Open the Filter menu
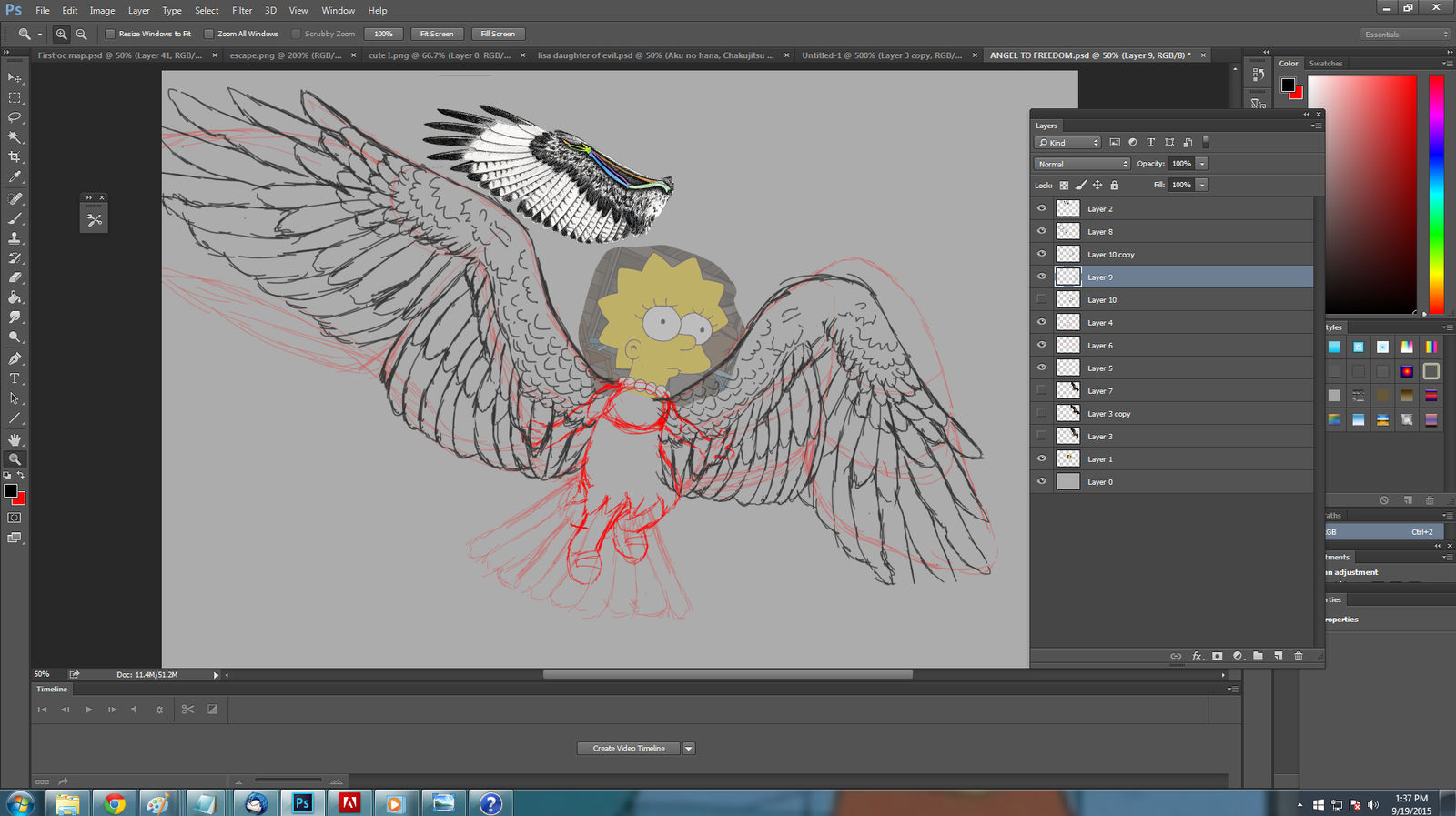Image resolution: width=1456 pixels, height=816 pixels. click(242, 10)
